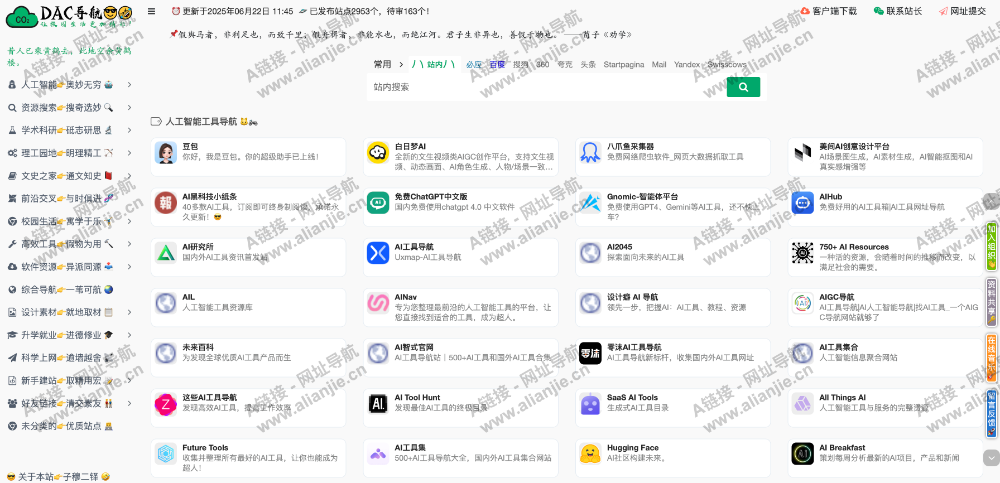Open the AIGC导航 card title
This screenshot has height=483, width=1000.
point(836,297)
